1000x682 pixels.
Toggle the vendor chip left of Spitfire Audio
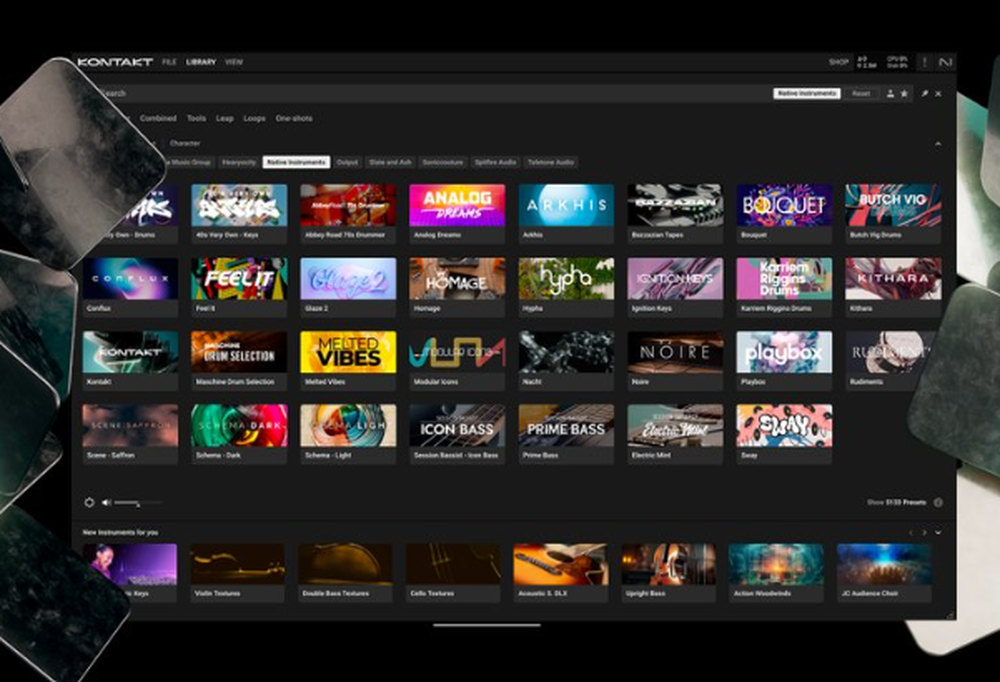[x=443, y=162]
